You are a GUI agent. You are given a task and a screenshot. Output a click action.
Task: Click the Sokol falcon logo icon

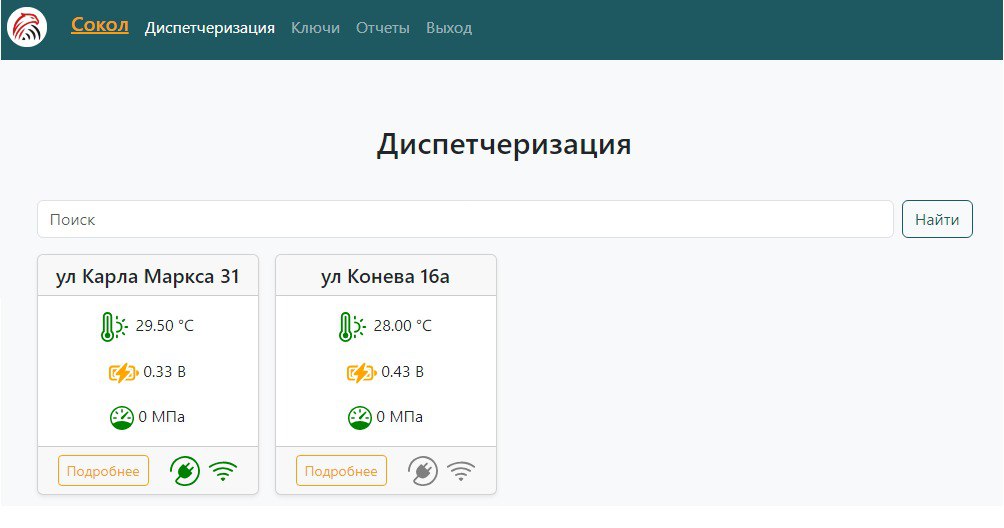click(27, 27)
